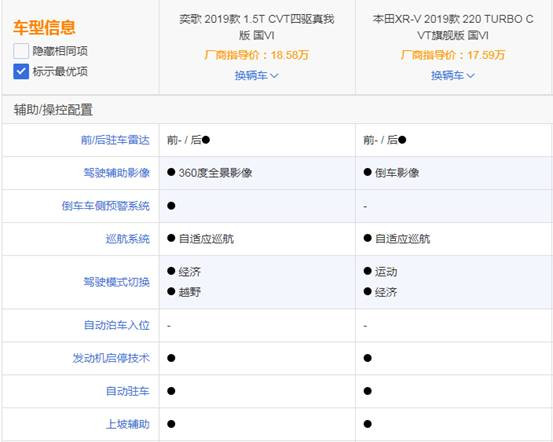553x442 pixels.
Task: Open the 自动驻车 spec link
Action: pyautogui.click(x=128, y=391)
